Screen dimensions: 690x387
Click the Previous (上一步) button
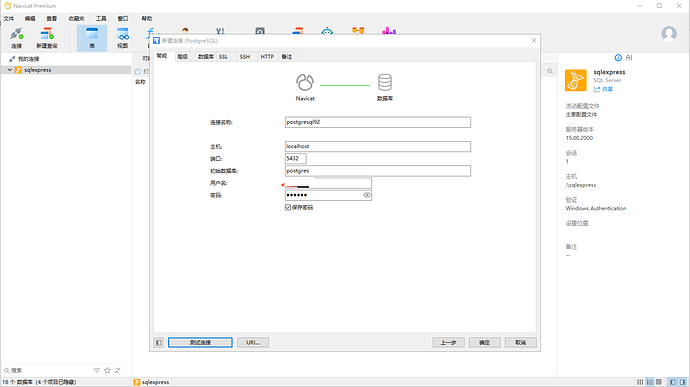click(x=448, y=342)
